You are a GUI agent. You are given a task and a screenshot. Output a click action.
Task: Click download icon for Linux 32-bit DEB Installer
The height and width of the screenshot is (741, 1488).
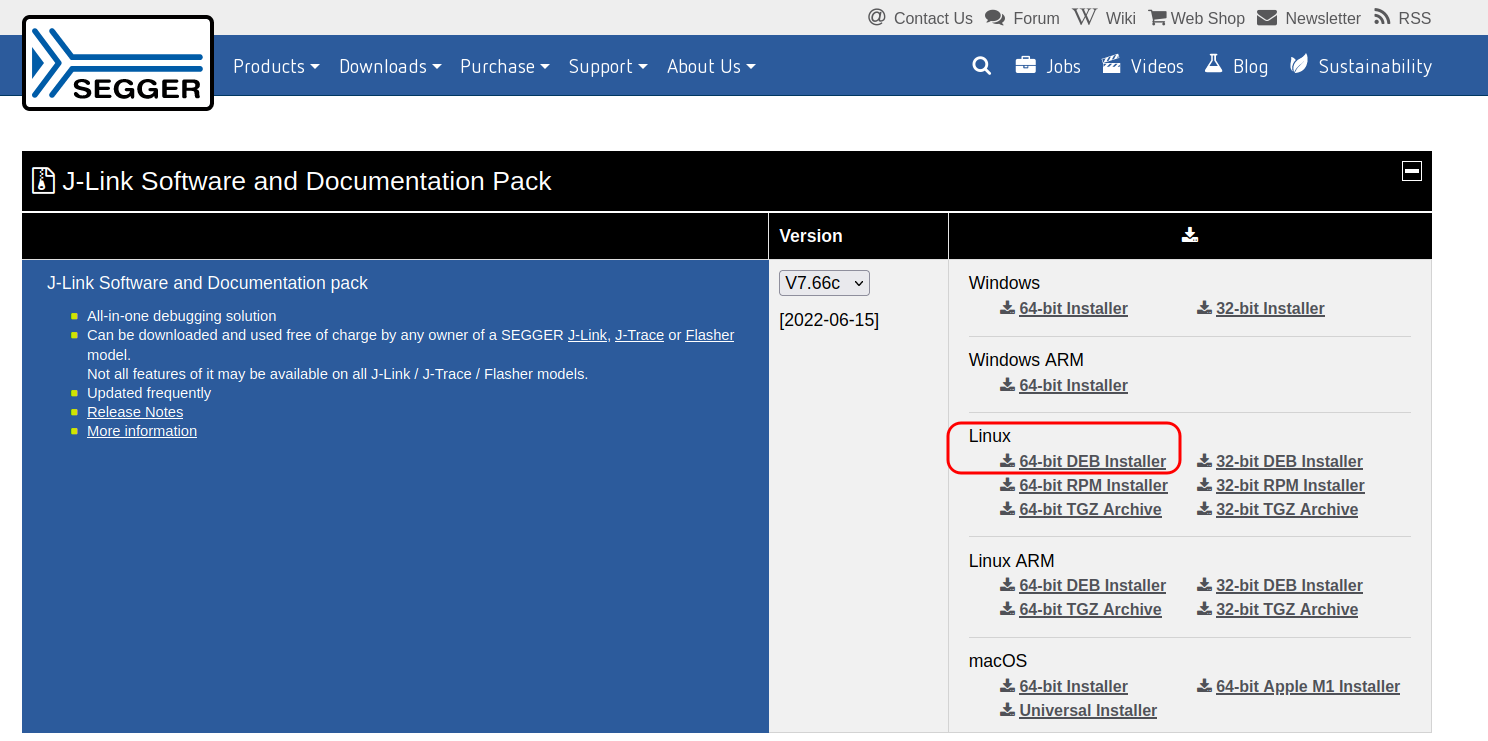coord(1205,461)
